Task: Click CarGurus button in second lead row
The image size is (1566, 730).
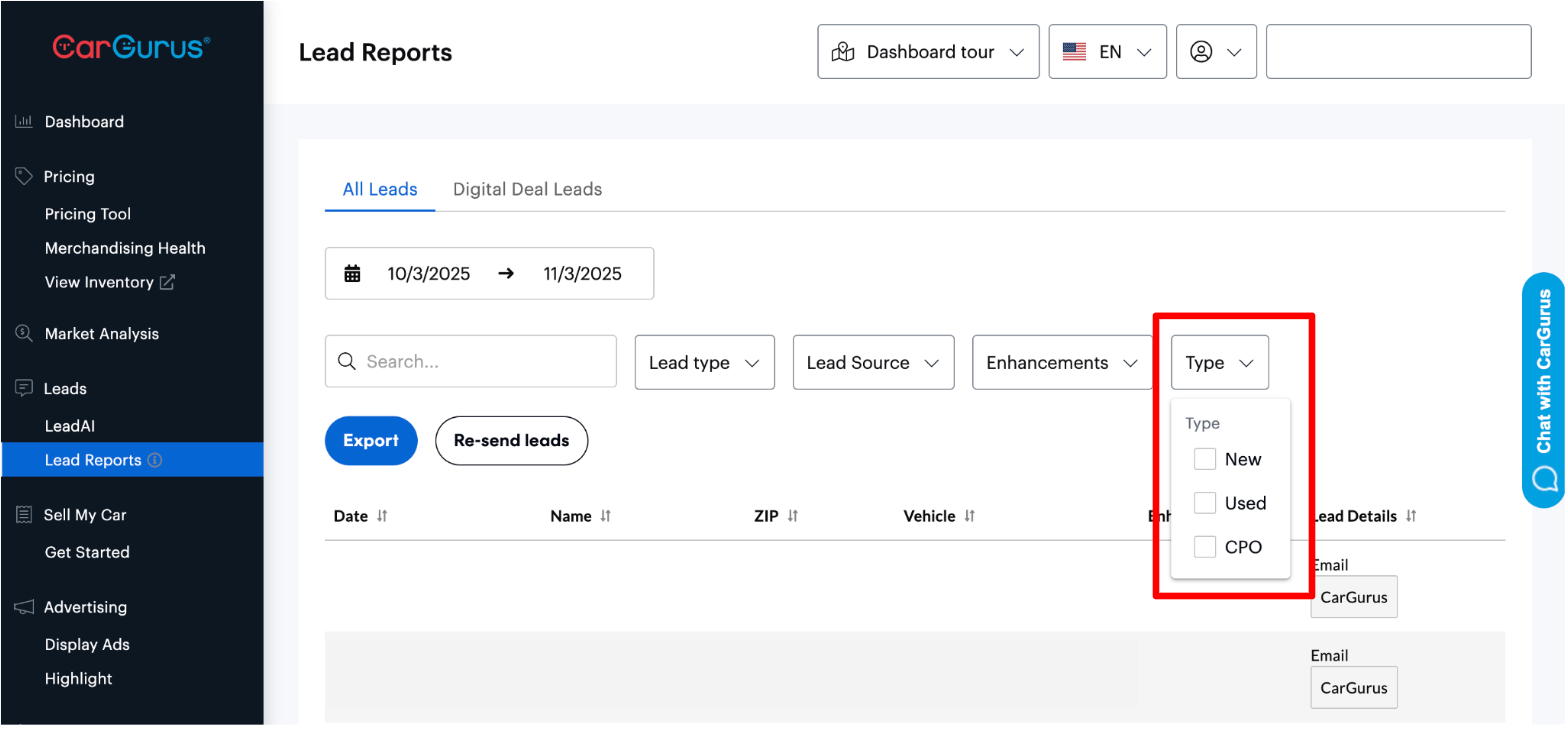Action: pyautogui.click(x=1354, y=688)
